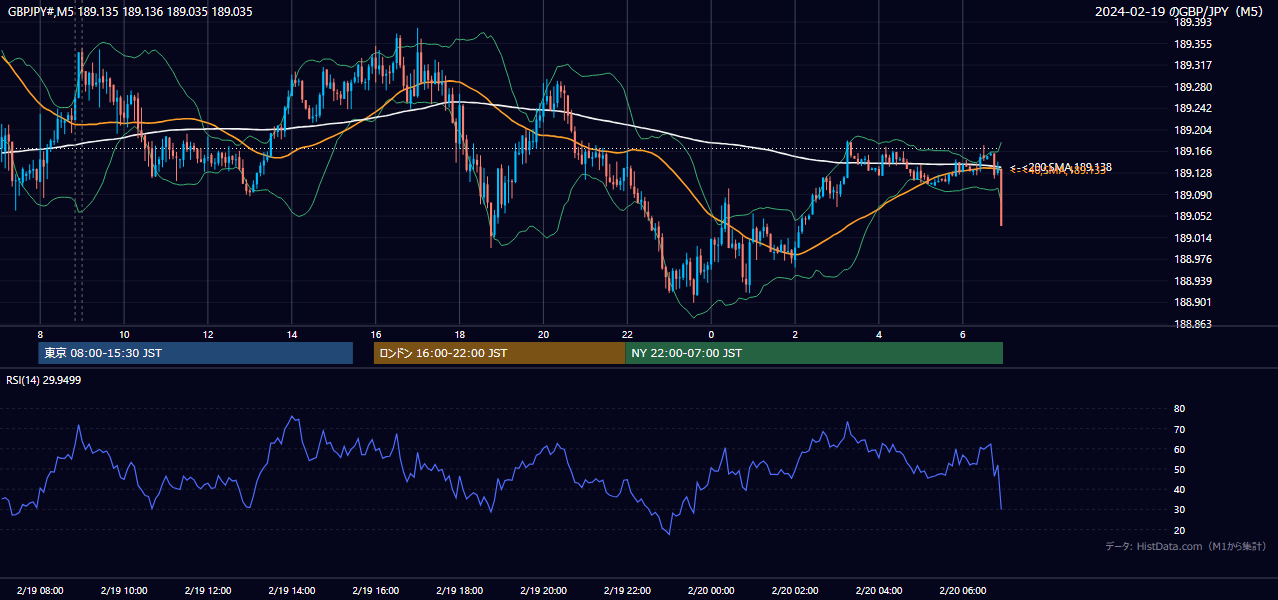Click hour label 22 on price chart axis

(x=627, y=334)
